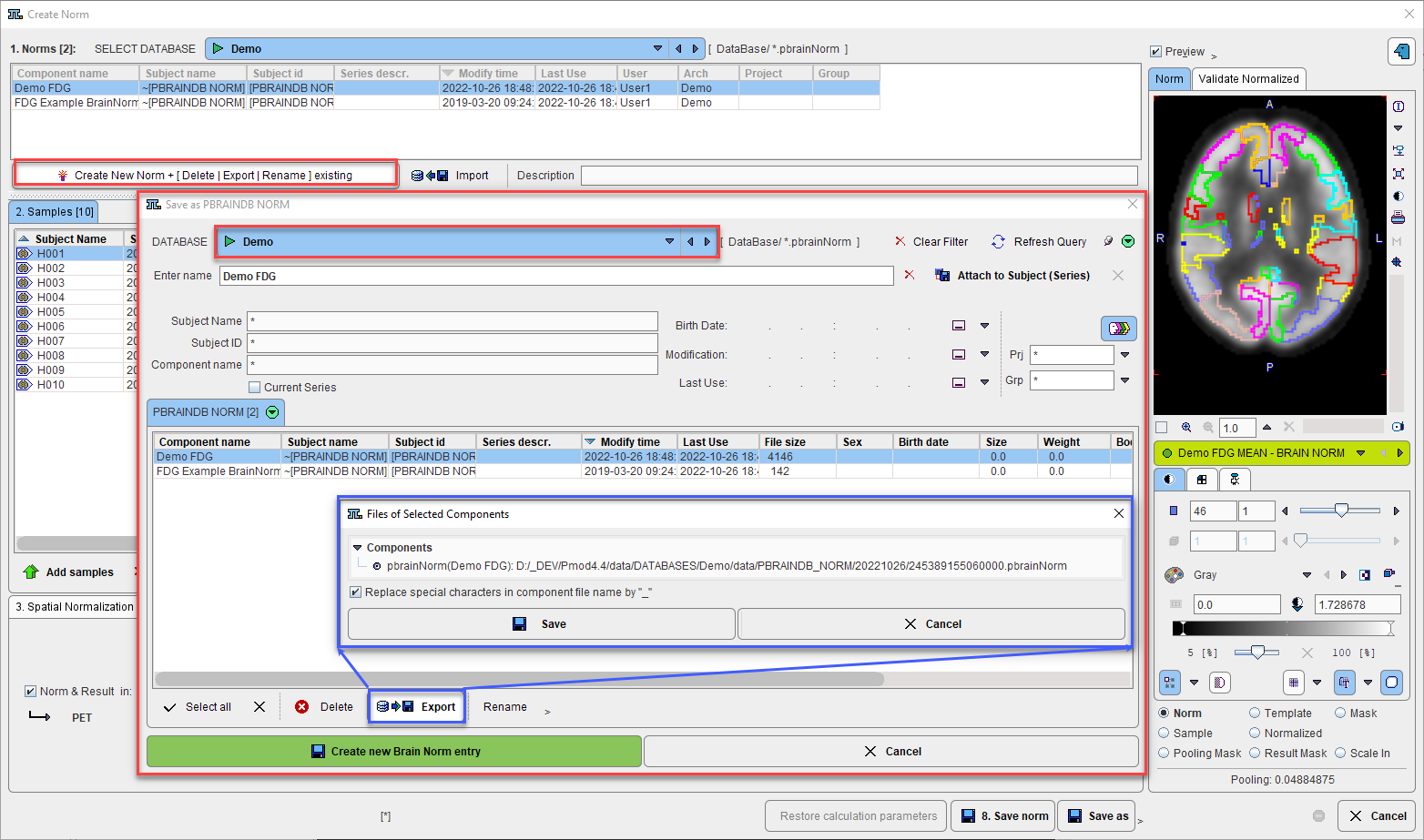The image size is (1424, 840).
Task: Click the blue crosshair target icon beside preview
Action: point(1398,262)
